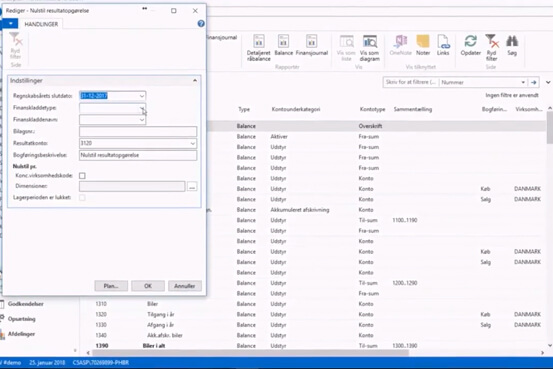Open Noter in the ribbon
553x369 pixels.
(423, 45)
